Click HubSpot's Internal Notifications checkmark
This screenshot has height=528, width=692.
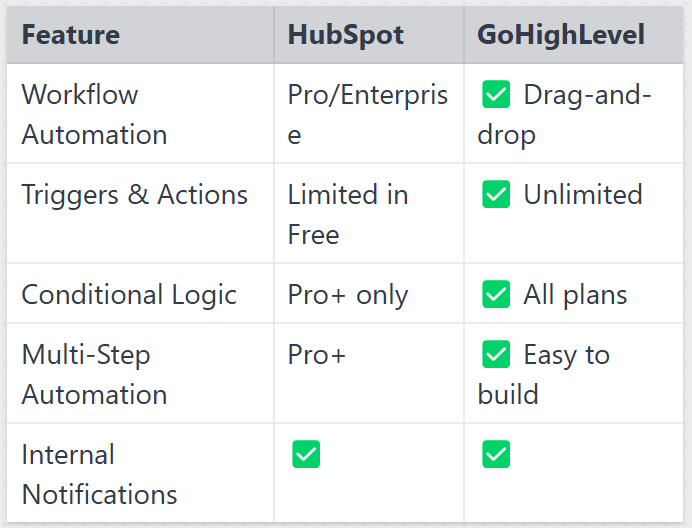pyautogui.click(x=306, y=454)
